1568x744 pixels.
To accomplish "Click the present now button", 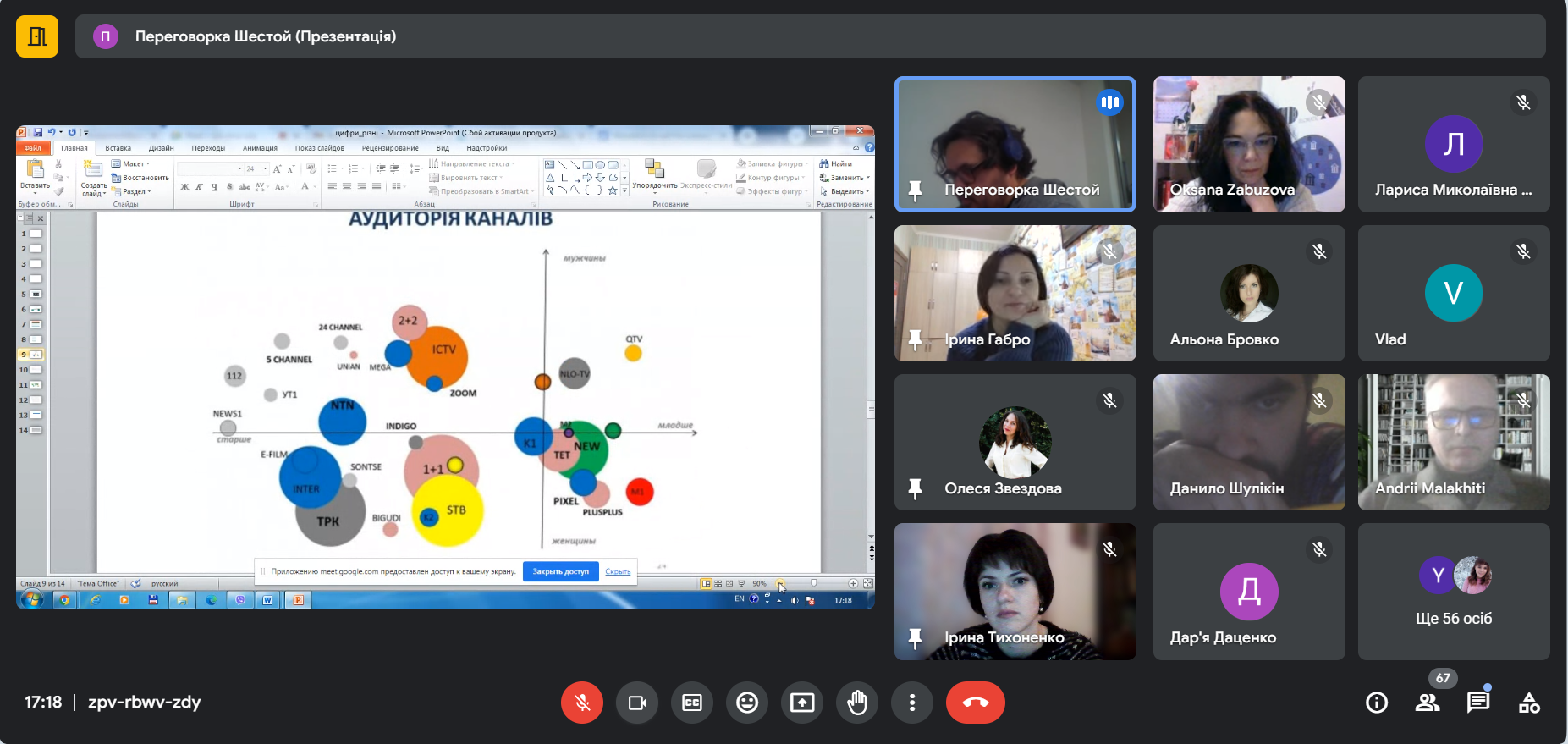I will coord(802,703).
